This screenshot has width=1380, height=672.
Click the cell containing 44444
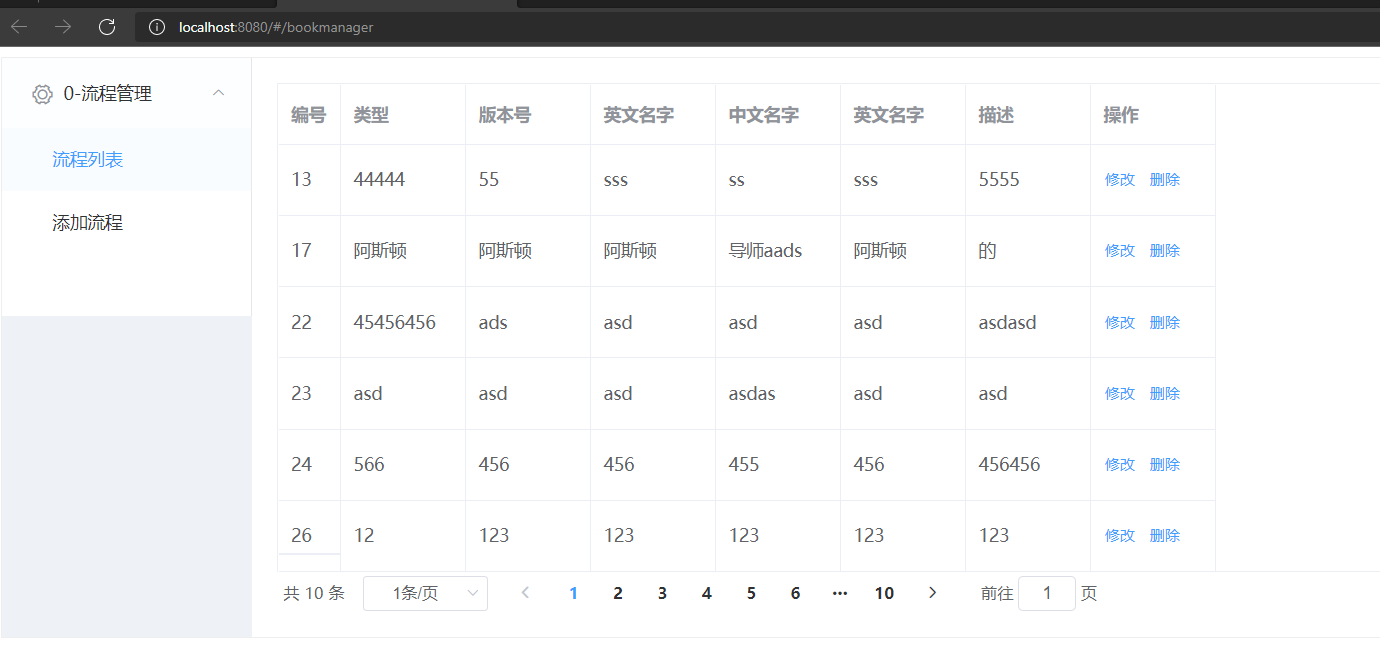tap(403, 180)
